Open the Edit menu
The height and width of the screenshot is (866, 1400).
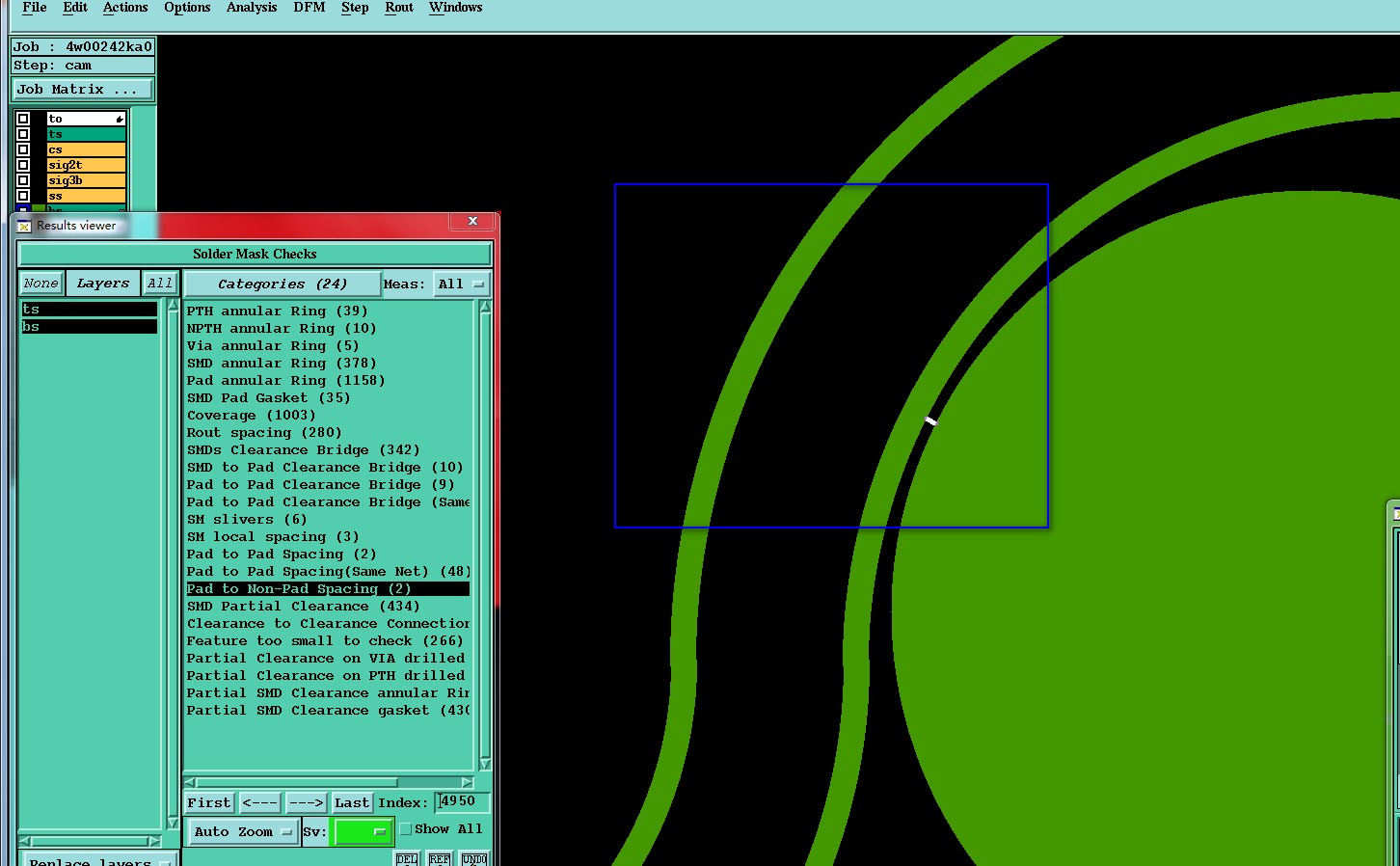click(x=75, y=8)
